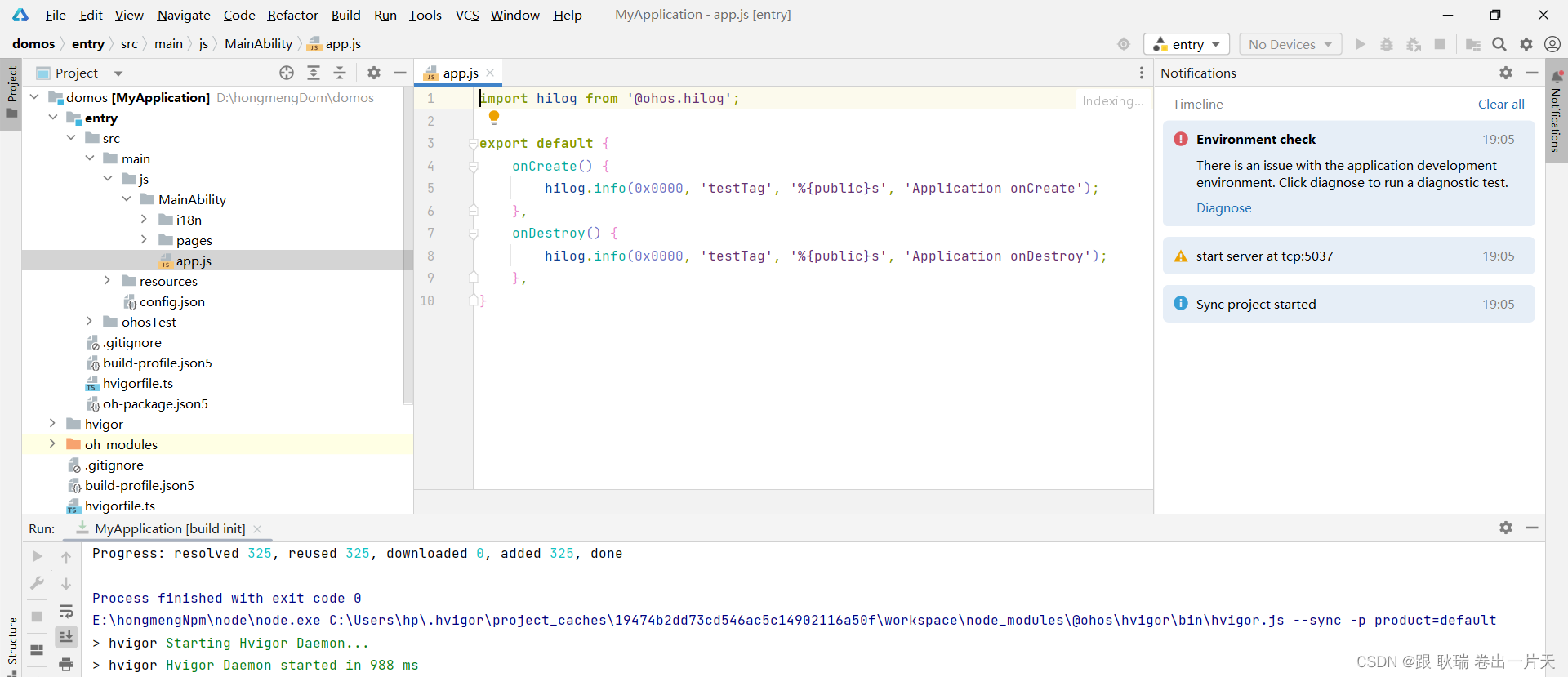1568x677 pixels.
Task: Open Project panel options gear
Action: tap(374, 73)
